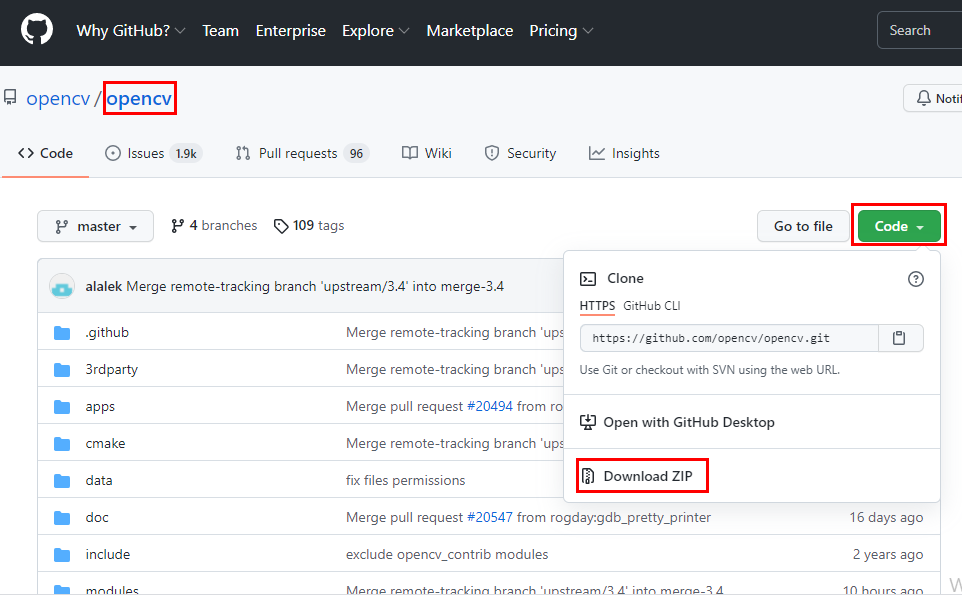Click the terminal icon beside Clone

tap(588, 279)
